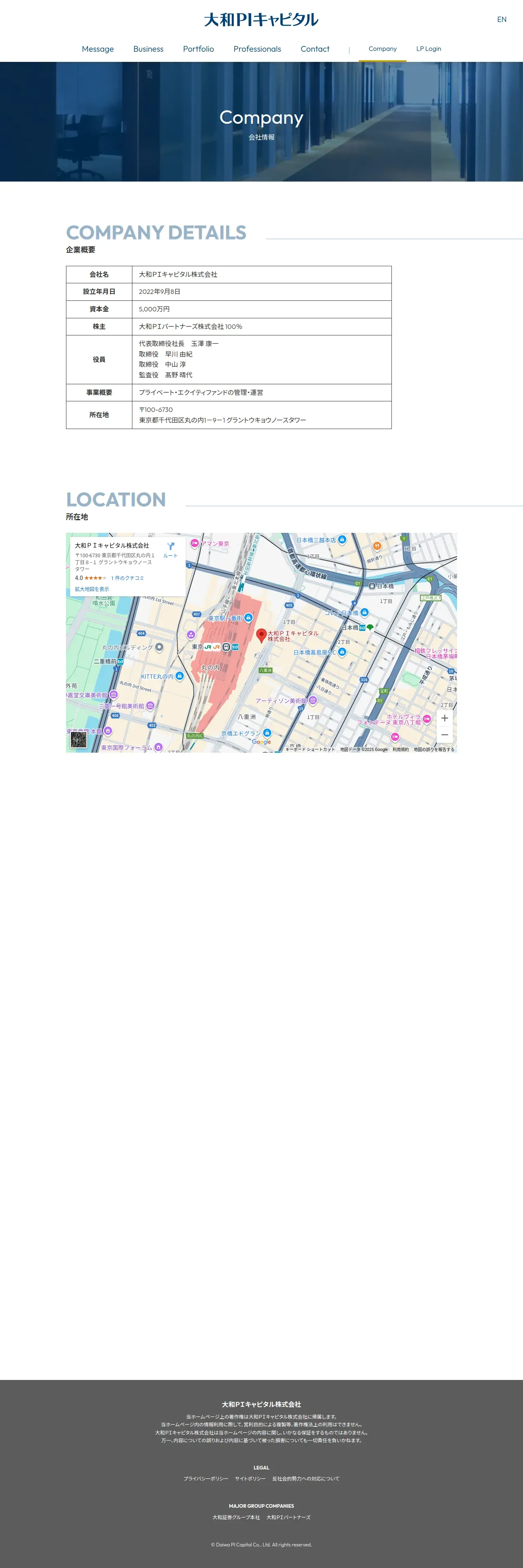Switch site language to EN
This screenshot has height=1568, width=523.
click(502, 20)
